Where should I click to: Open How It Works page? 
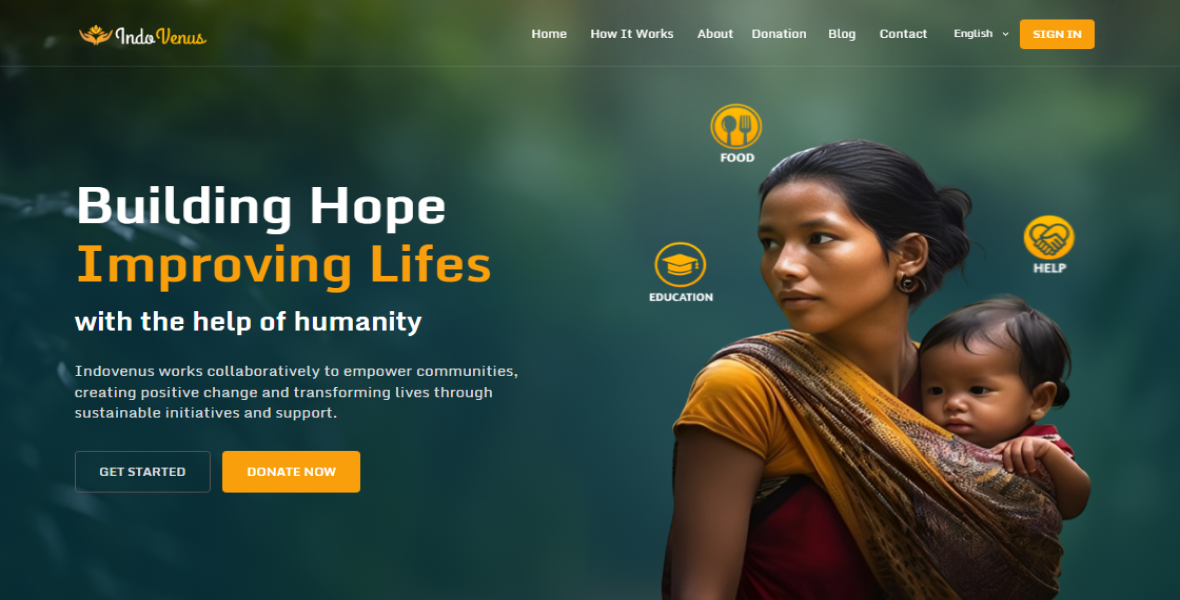(x=631, y=34)
